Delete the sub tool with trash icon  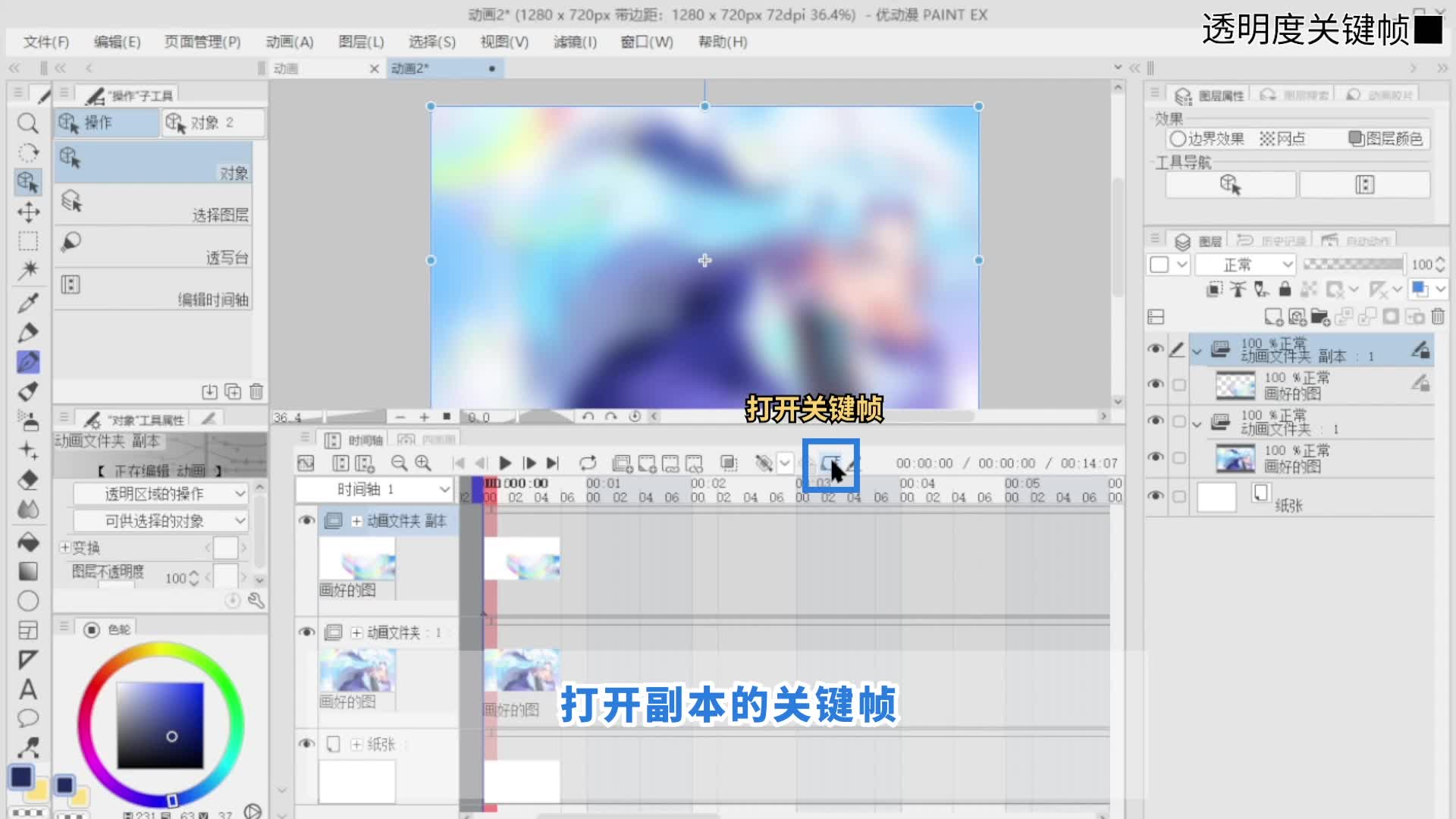[x=256, y=391]
